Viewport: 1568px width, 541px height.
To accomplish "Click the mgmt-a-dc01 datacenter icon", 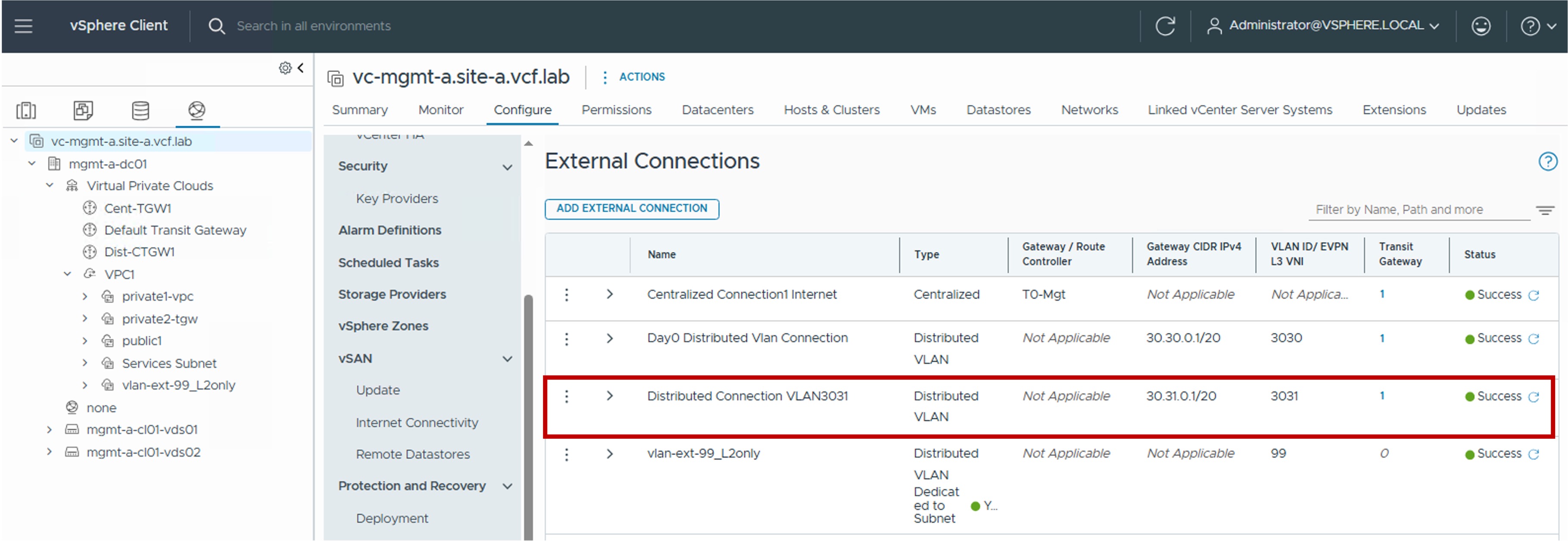I will point(54,164).
